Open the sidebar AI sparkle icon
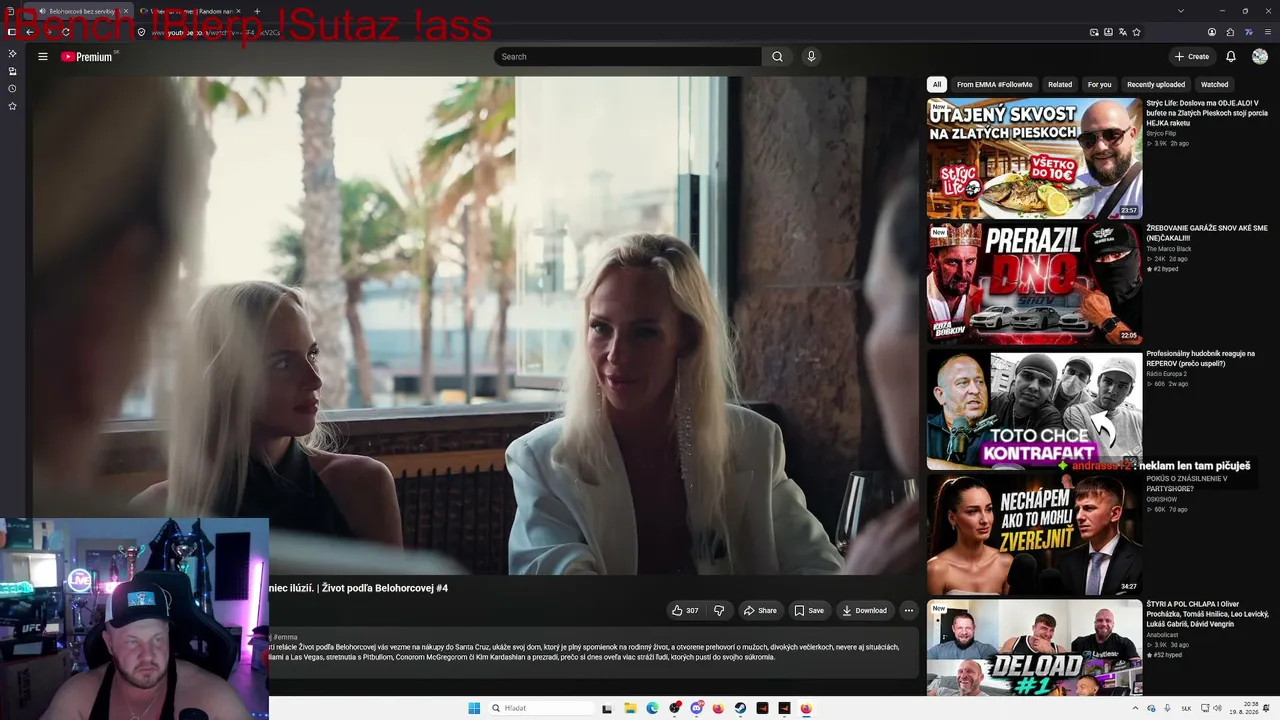Viewport: 1280px width, 720px height. pos(12,53)
